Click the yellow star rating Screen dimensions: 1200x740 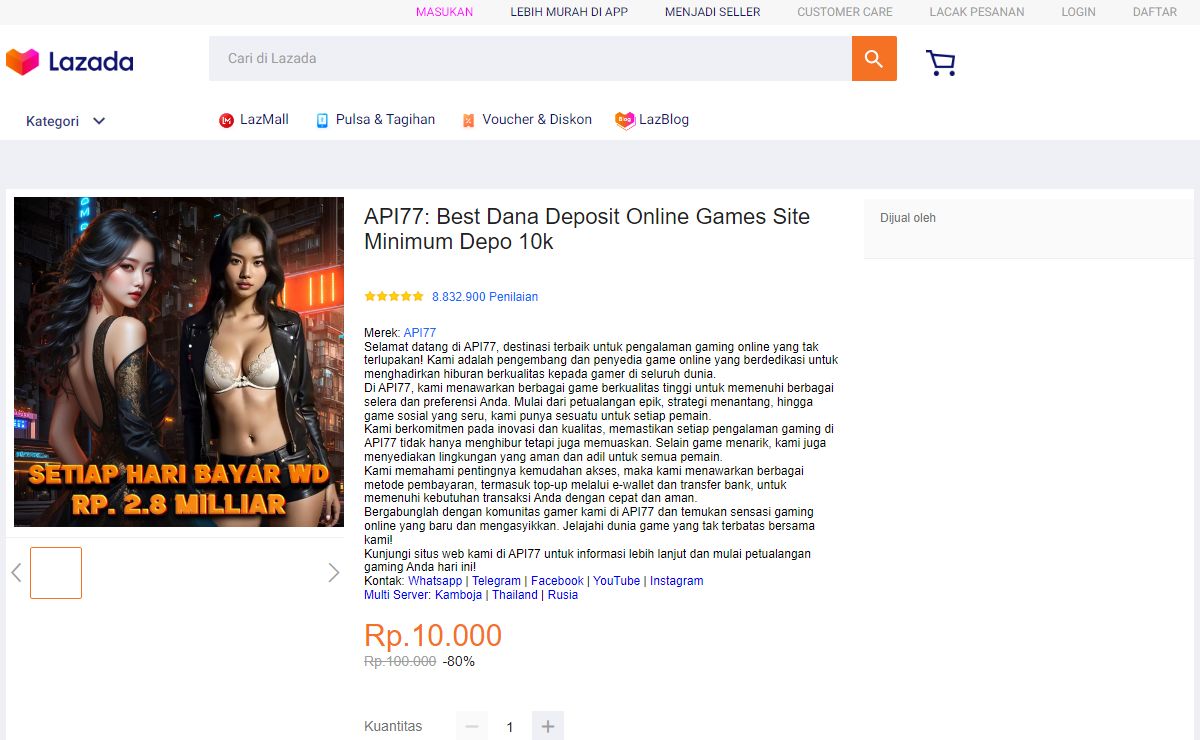394,296
